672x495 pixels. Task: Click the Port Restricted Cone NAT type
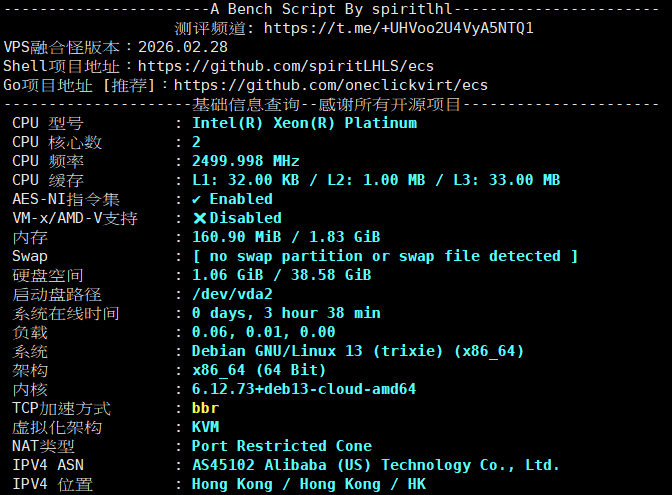[281, 446]
